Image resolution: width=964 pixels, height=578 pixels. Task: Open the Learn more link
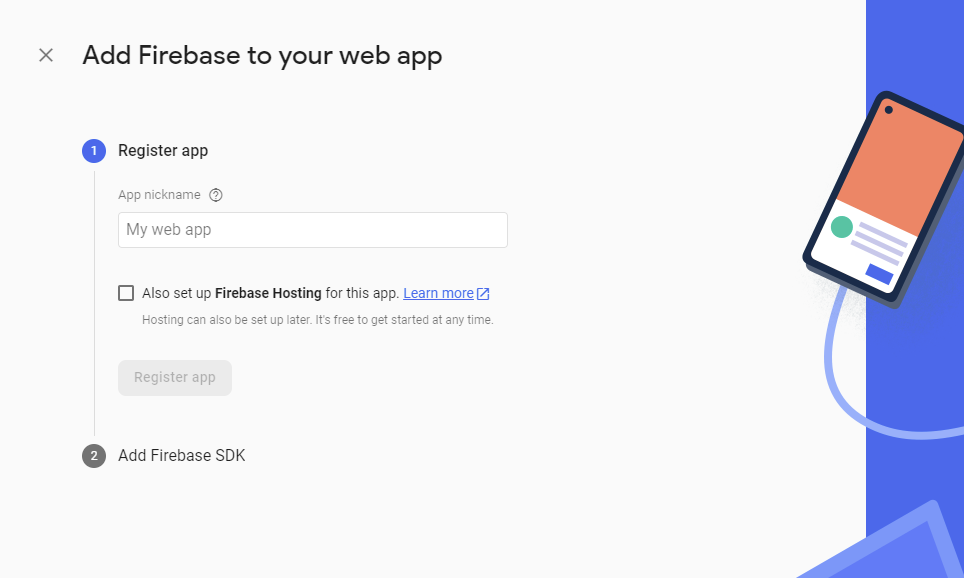[x=437, y=293]
